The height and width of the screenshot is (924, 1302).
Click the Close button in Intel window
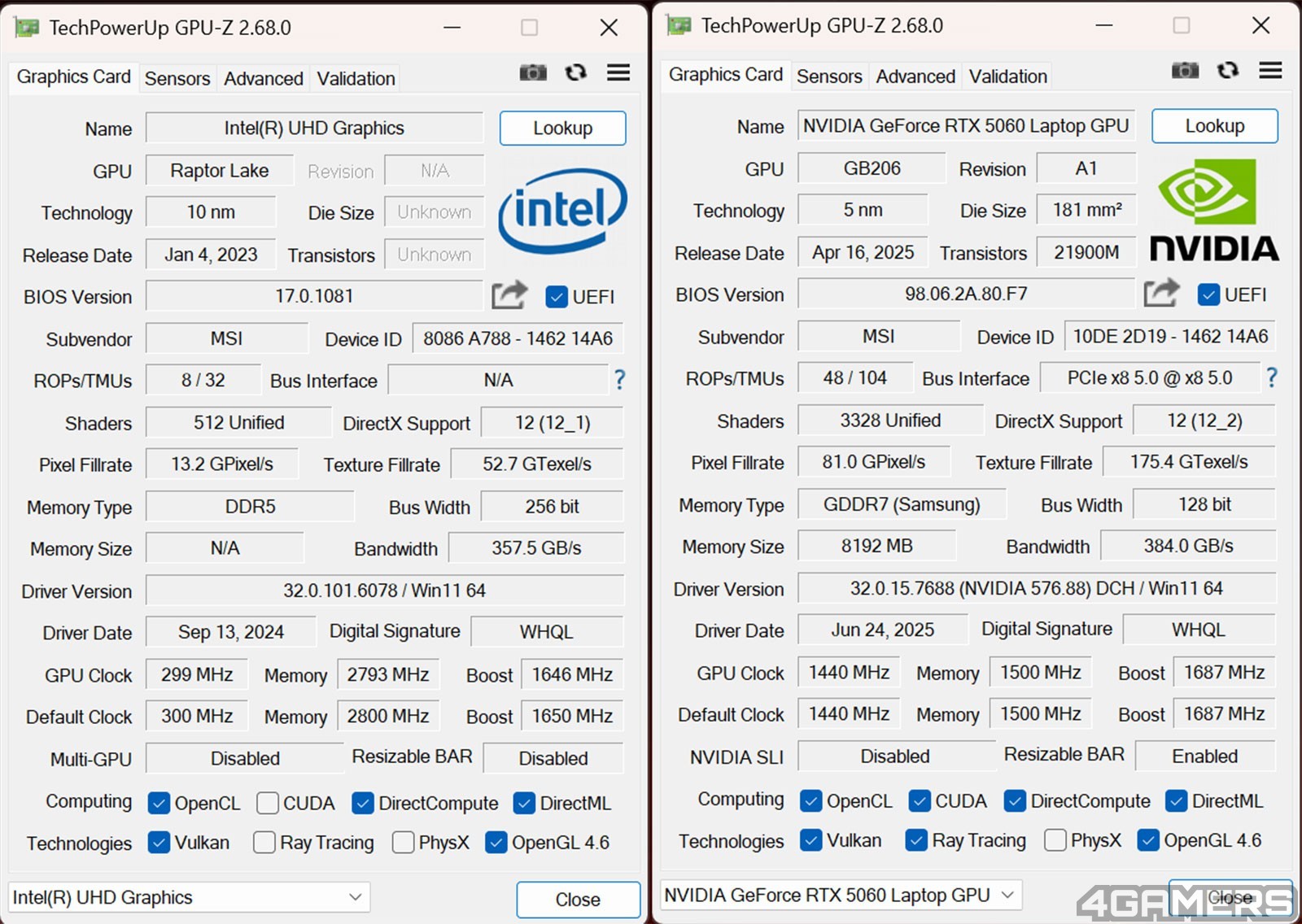click(578, 900)
